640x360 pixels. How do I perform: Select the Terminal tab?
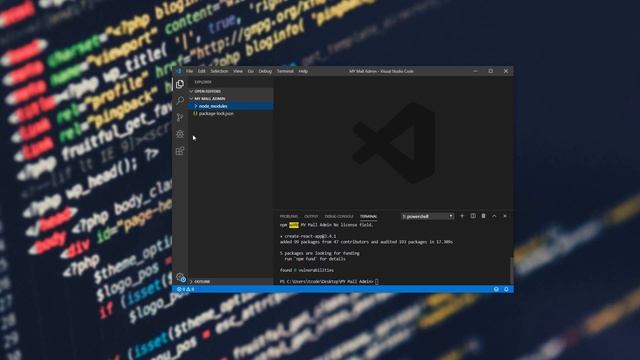tap(369, 216)
